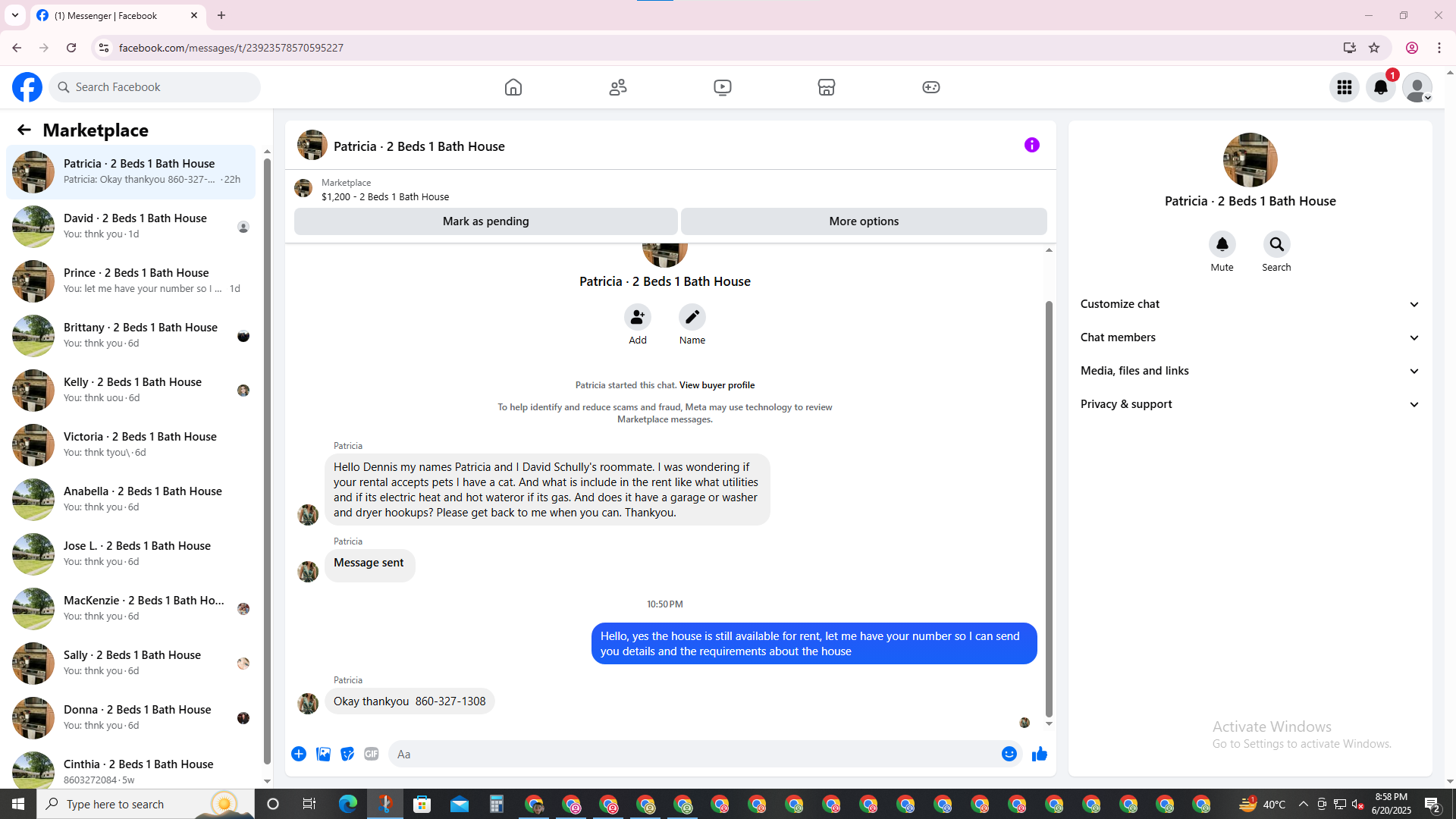Open Donna conversation
1456x819 pixels.
(130, 718)
